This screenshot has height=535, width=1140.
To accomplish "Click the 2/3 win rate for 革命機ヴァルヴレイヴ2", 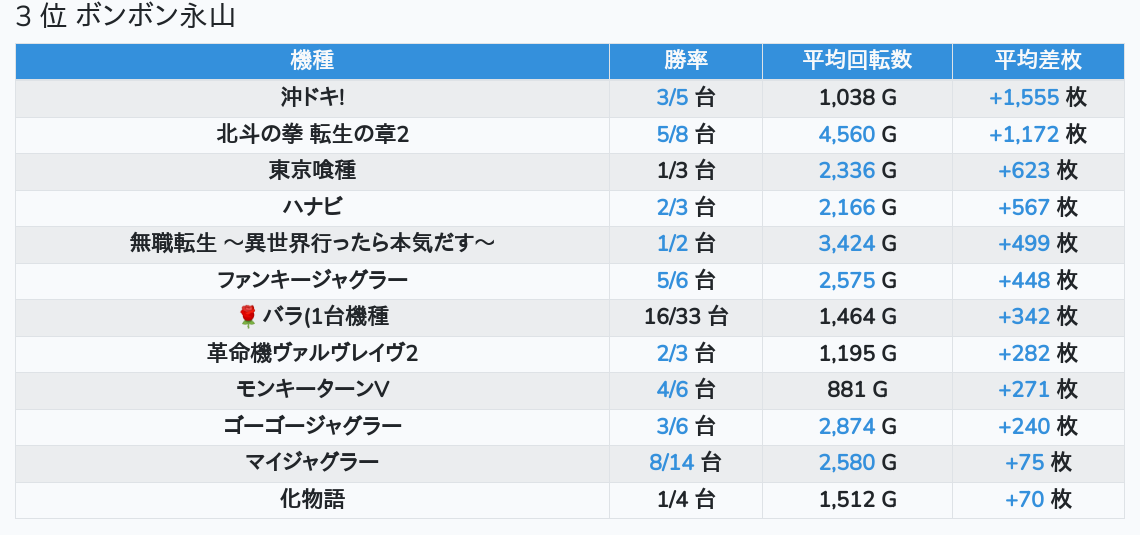I will 673,353.
